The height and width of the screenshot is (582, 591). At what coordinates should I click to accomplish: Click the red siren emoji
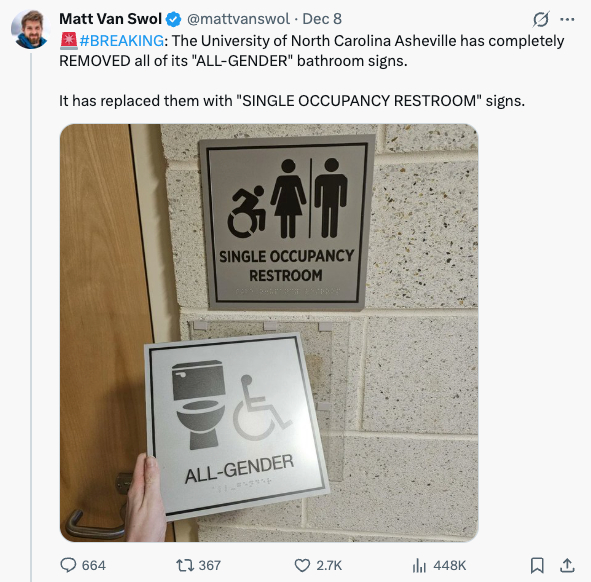tap(69, 41)
